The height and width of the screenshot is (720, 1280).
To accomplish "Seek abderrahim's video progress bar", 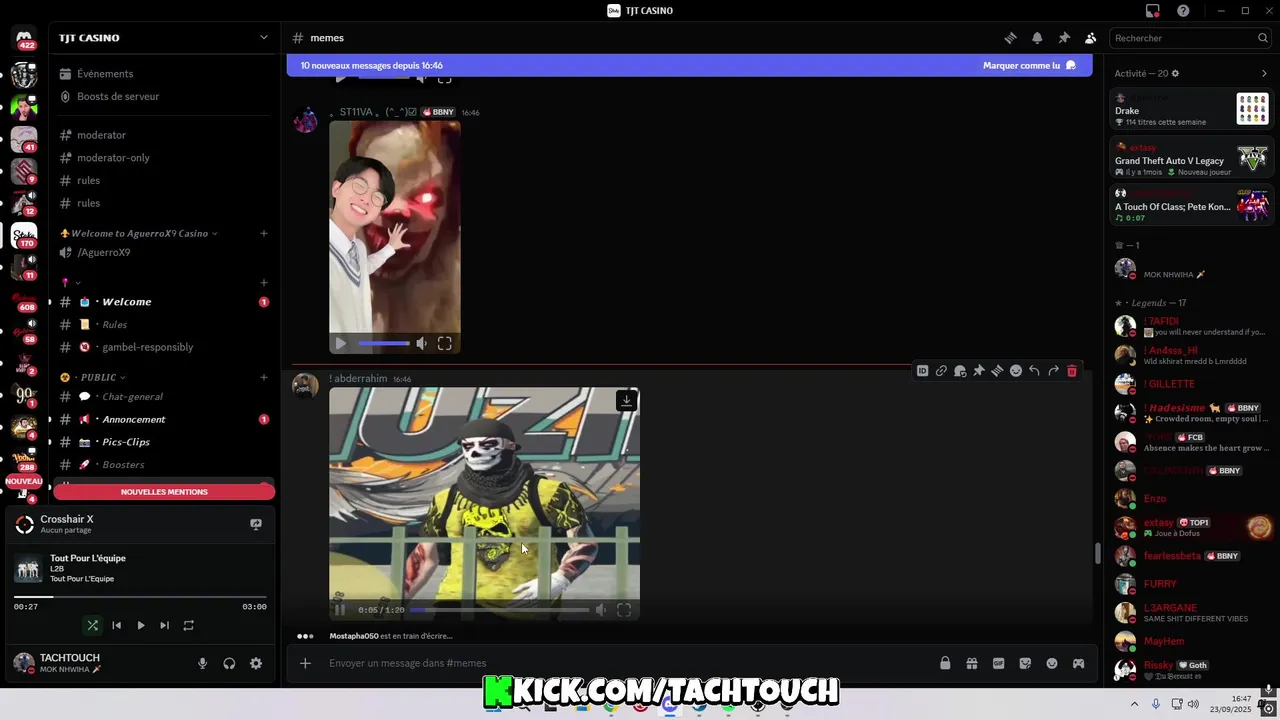I will pos(499,609).
